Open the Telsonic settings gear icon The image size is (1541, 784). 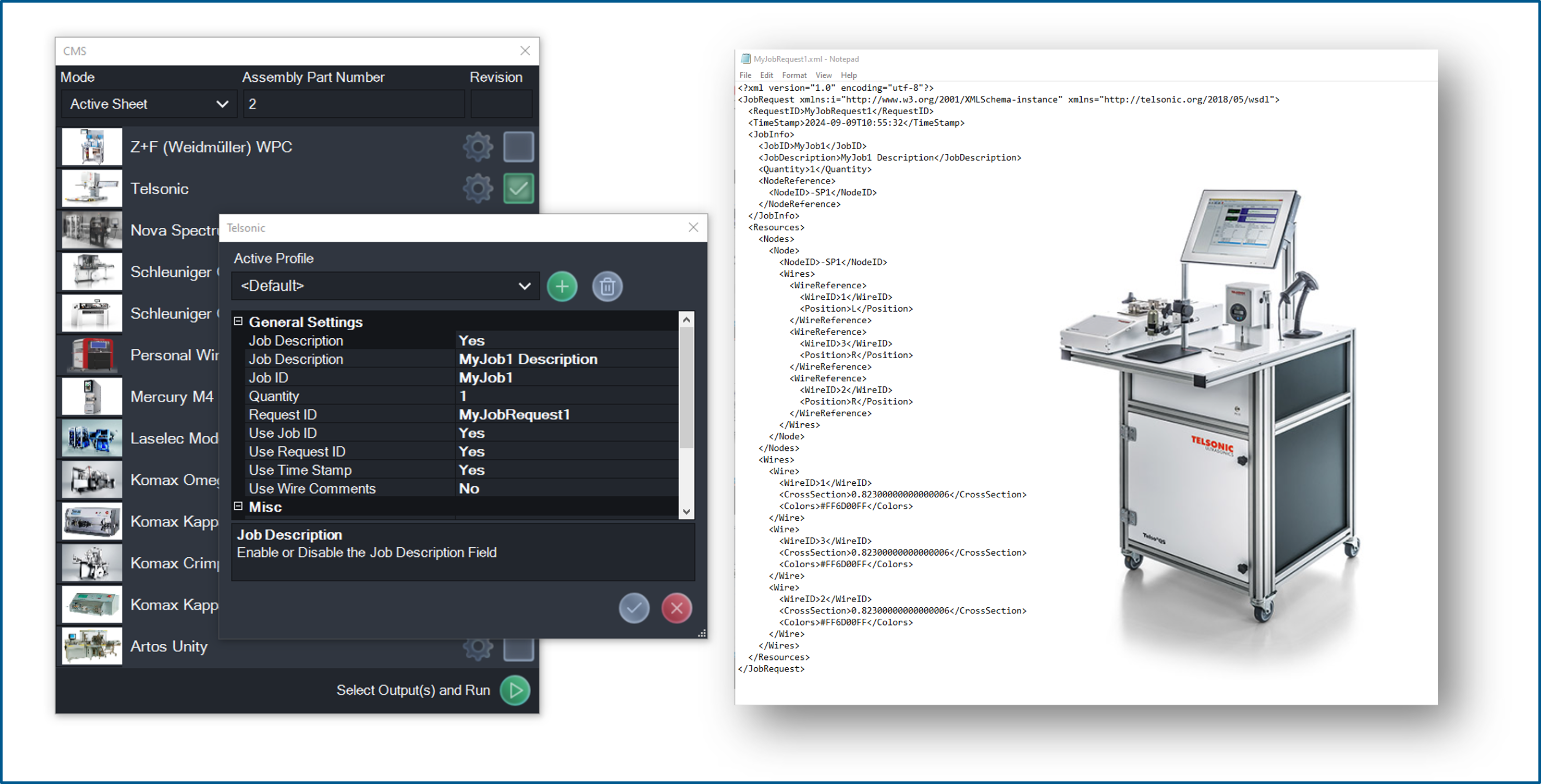coord(478,189)
